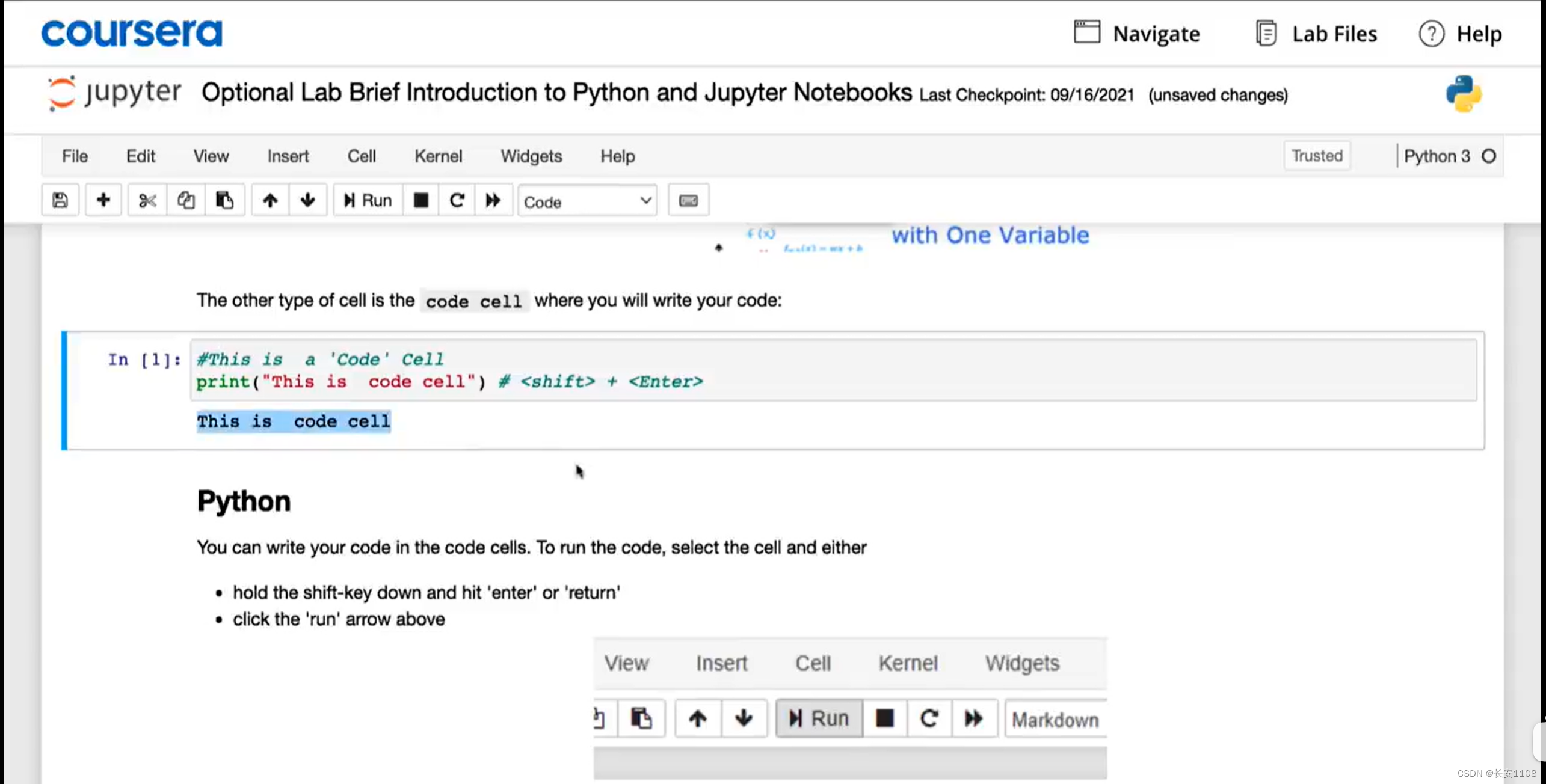Click the bullet "click the 'run' arrow above"
Screen dimensions: 1546x784
point(339,620)
